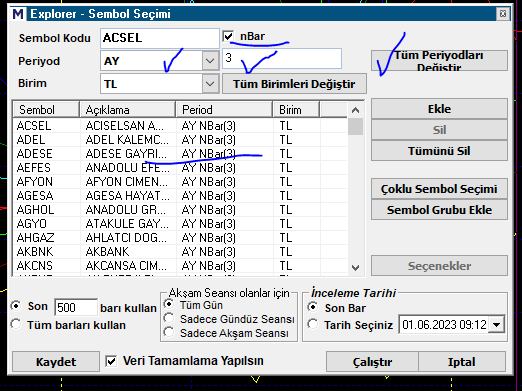The width and height of the screenshot is (522, 391).
Task: Click the Seçenekler button
Action: click(439, 266)
